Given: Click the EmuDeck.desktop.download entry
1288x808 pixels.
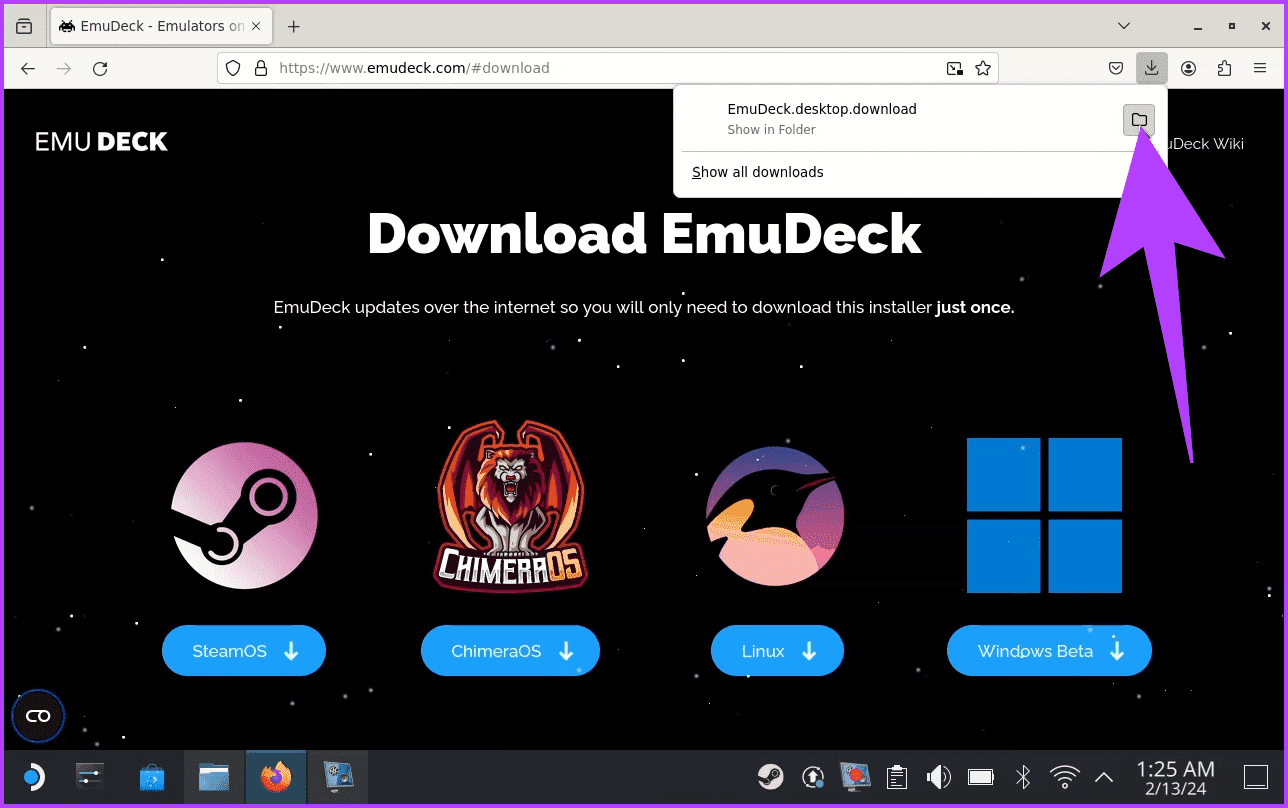Looking at the screenshot, I should click(898, 119).
